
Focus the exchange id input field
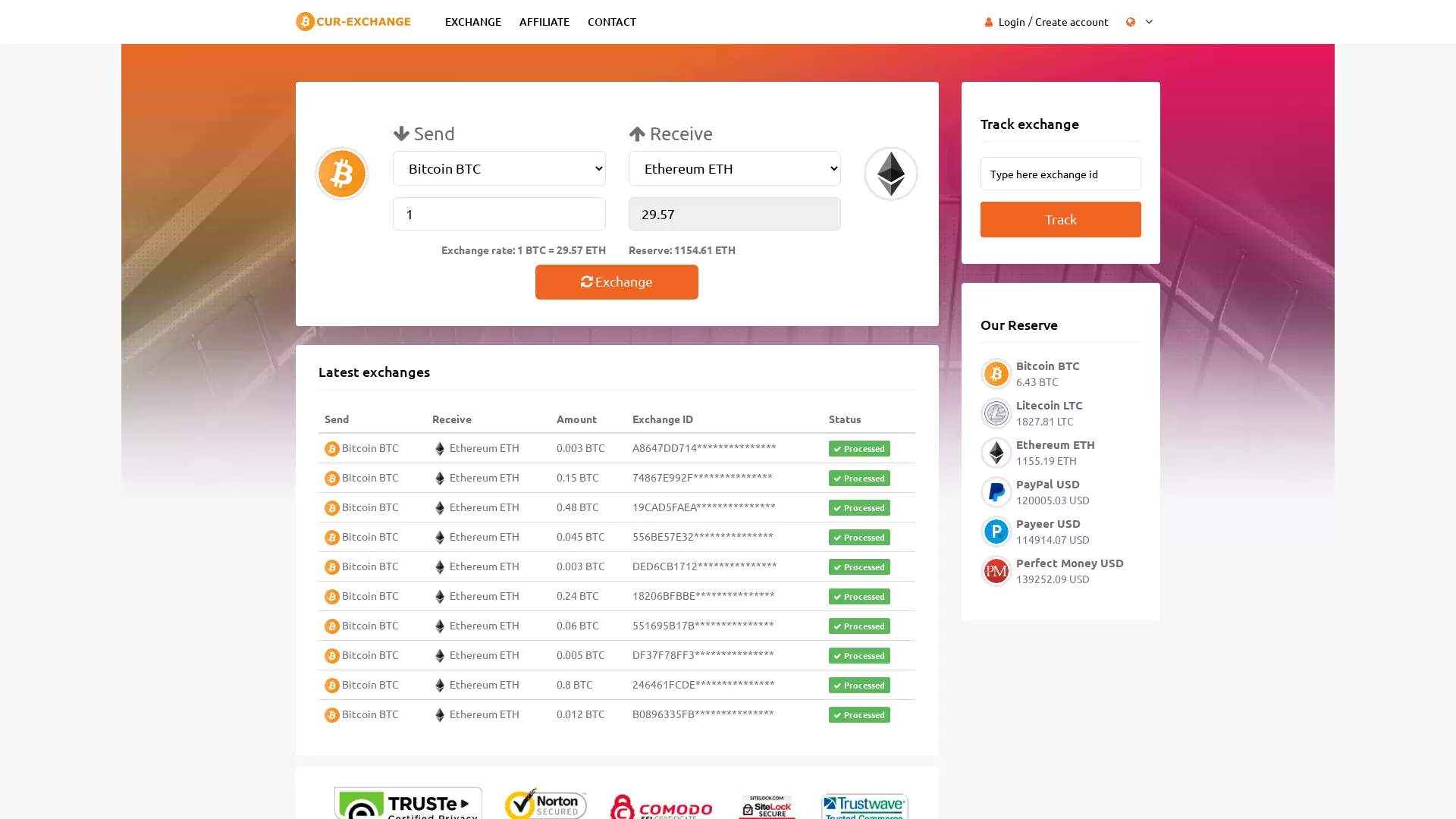[1060, 174]
